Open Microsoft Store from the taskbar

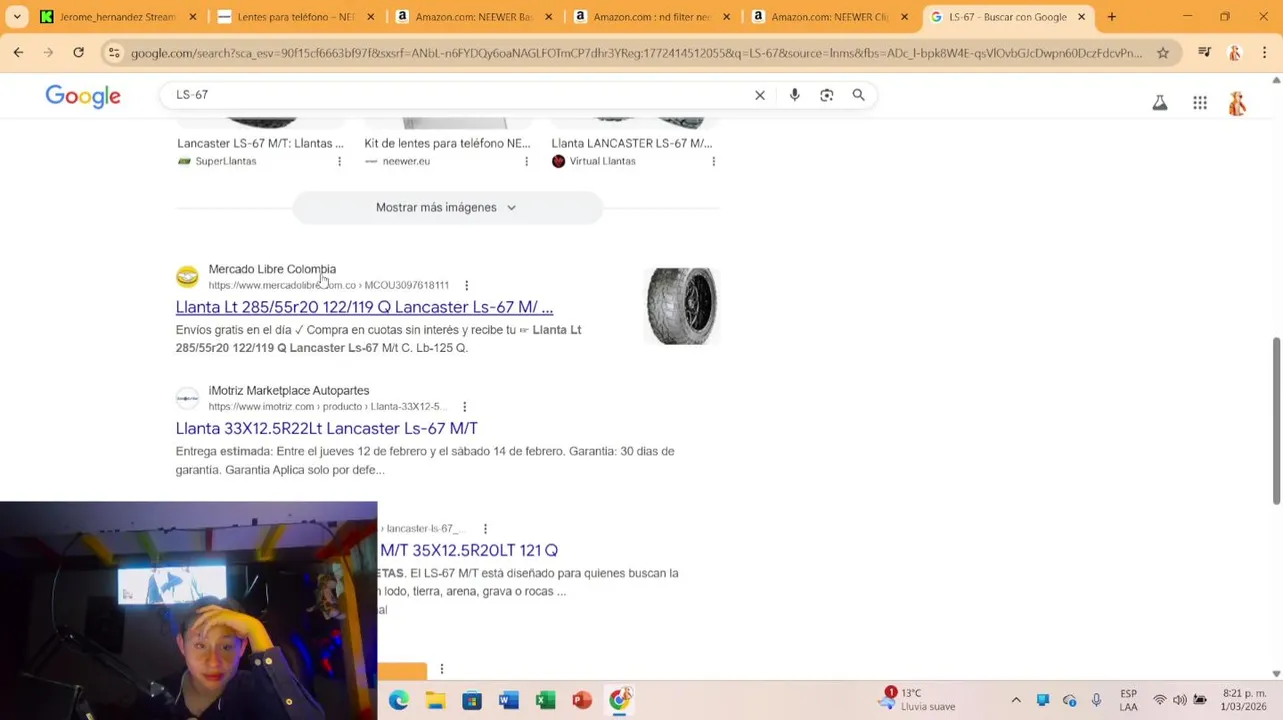click(x=472, y=700)
